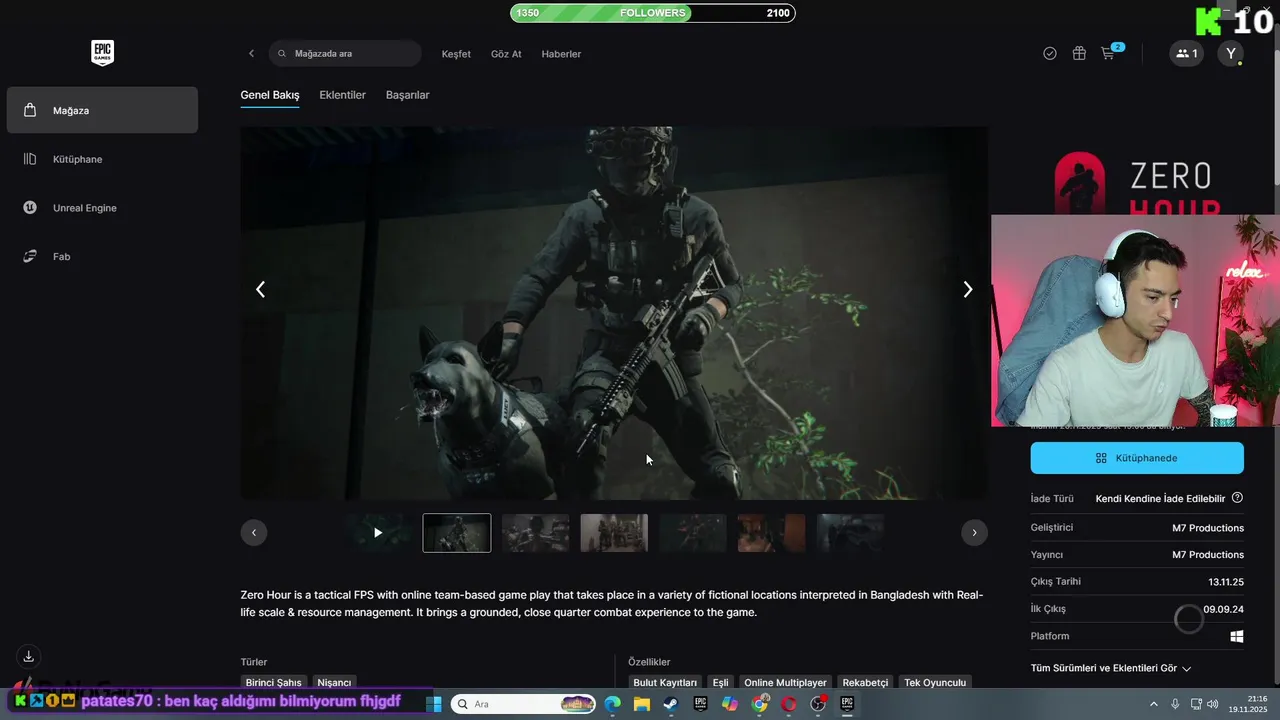Click the Bulut Kayıtları feature tag
Image resolution: width=1280 pixels, height=720 pixels.
[665, 682]
